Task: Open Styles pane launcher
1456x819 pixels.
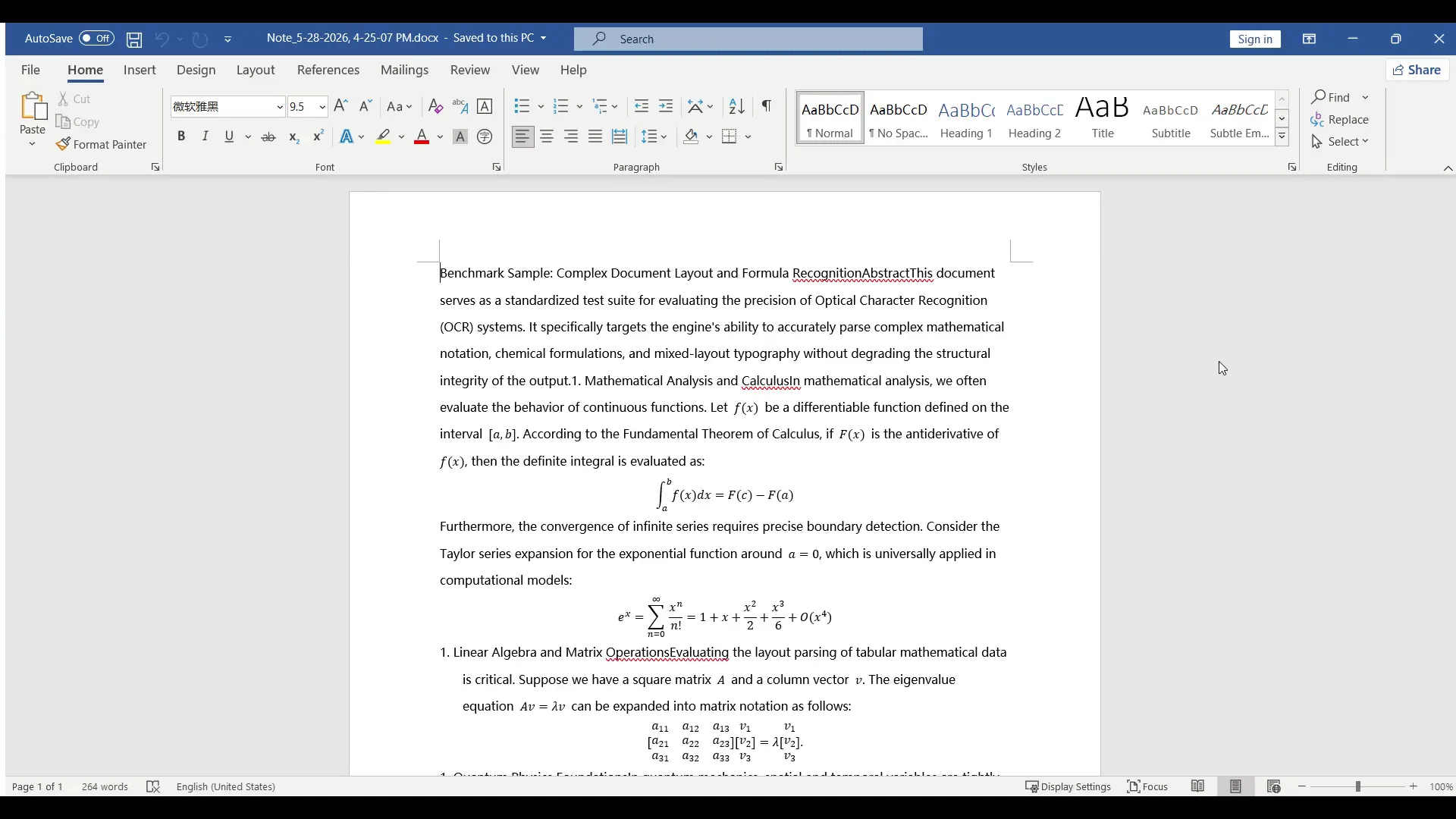Action: click(1292, 168)
